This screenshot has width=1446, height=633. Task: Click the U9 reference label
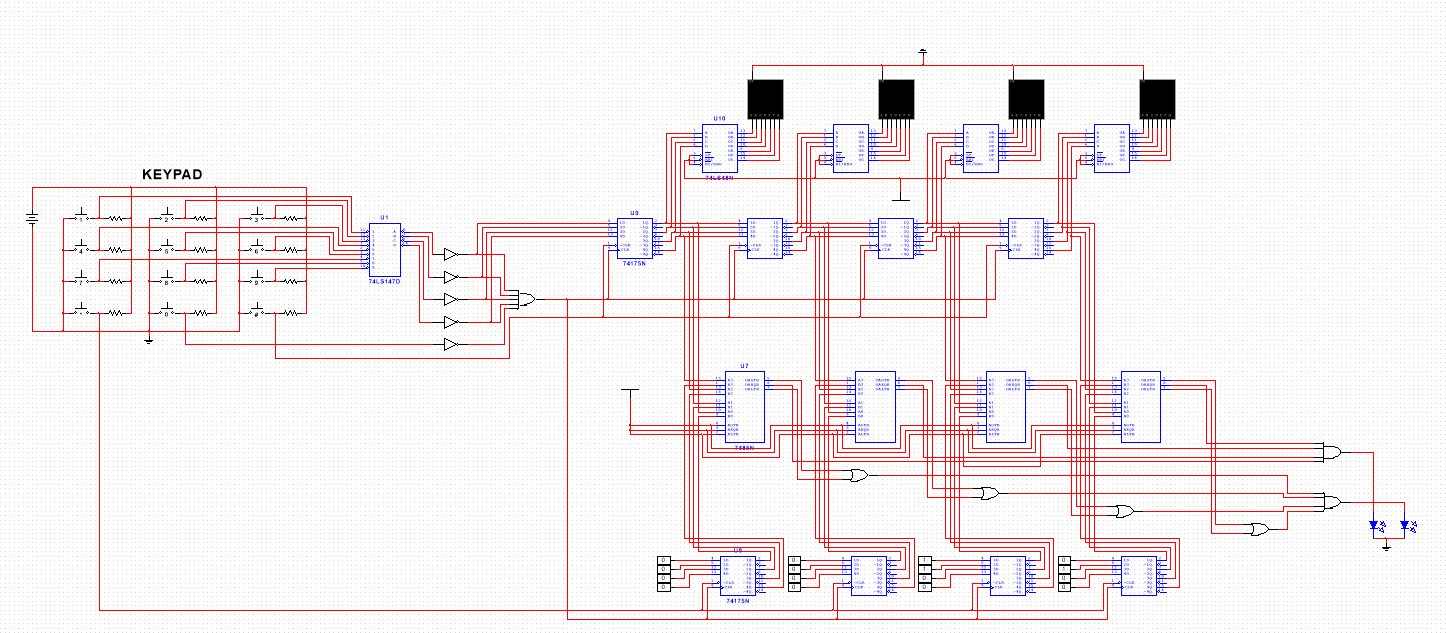(634, 212)
